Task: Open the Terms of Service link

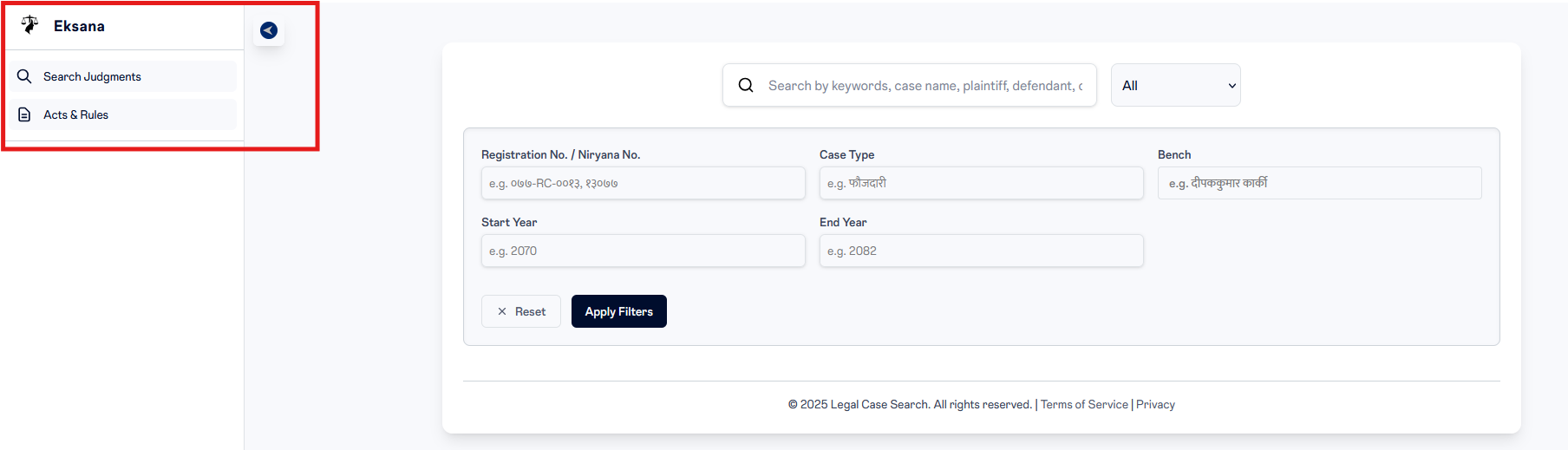Action: [x=1084, y=404]
